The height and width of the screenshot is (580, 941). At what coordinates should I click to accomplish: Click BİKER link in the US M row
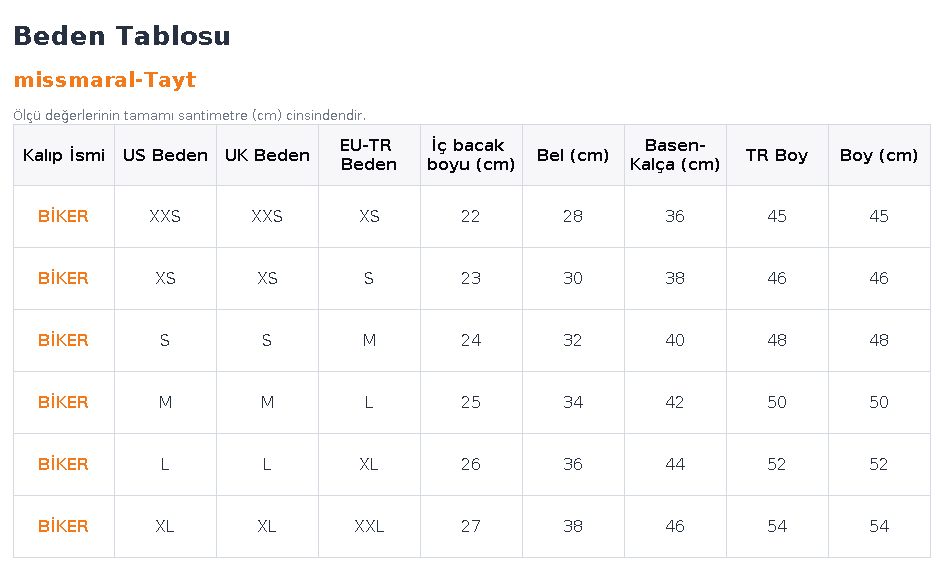63,402
